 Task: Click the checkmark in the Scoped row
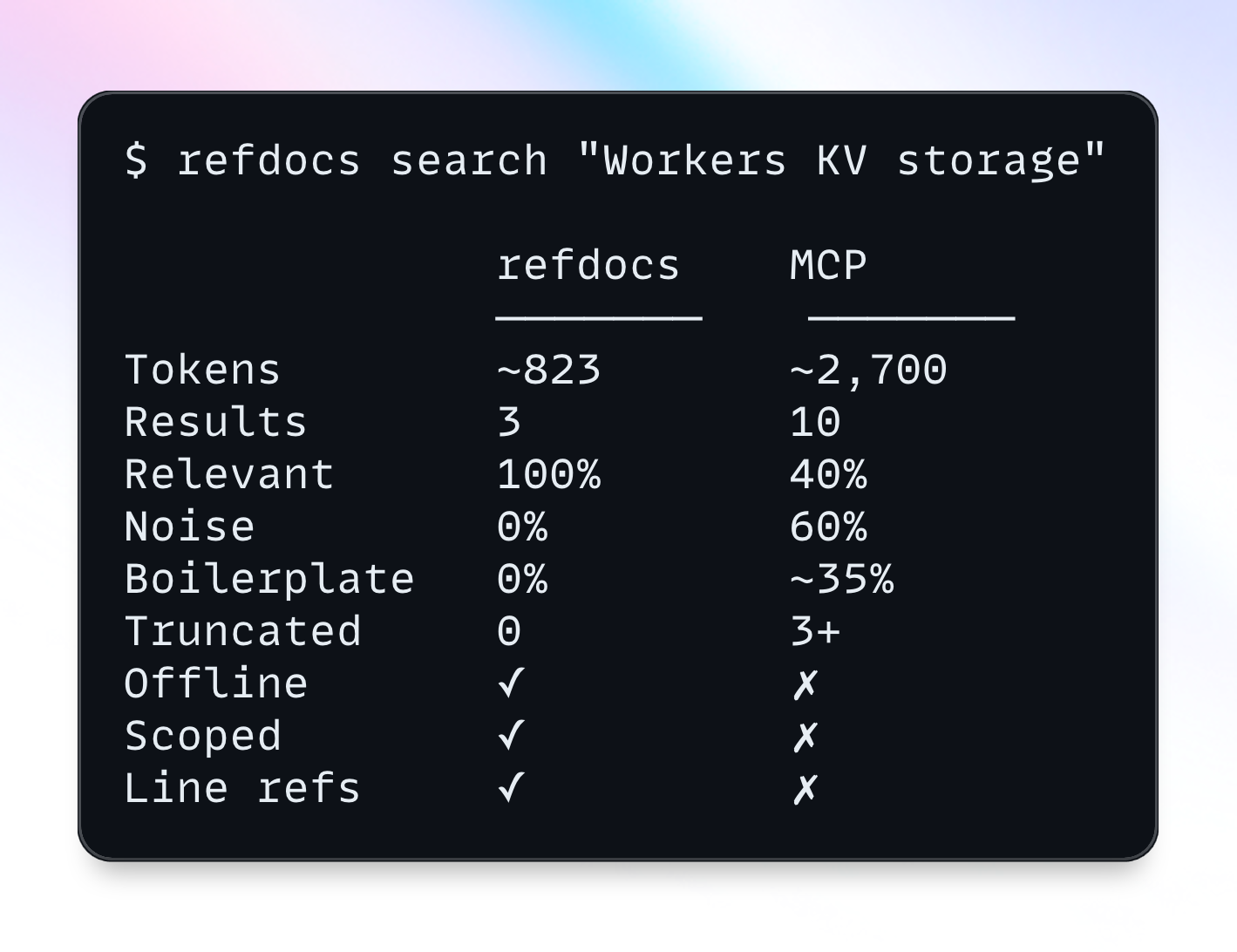click(511, 736)
